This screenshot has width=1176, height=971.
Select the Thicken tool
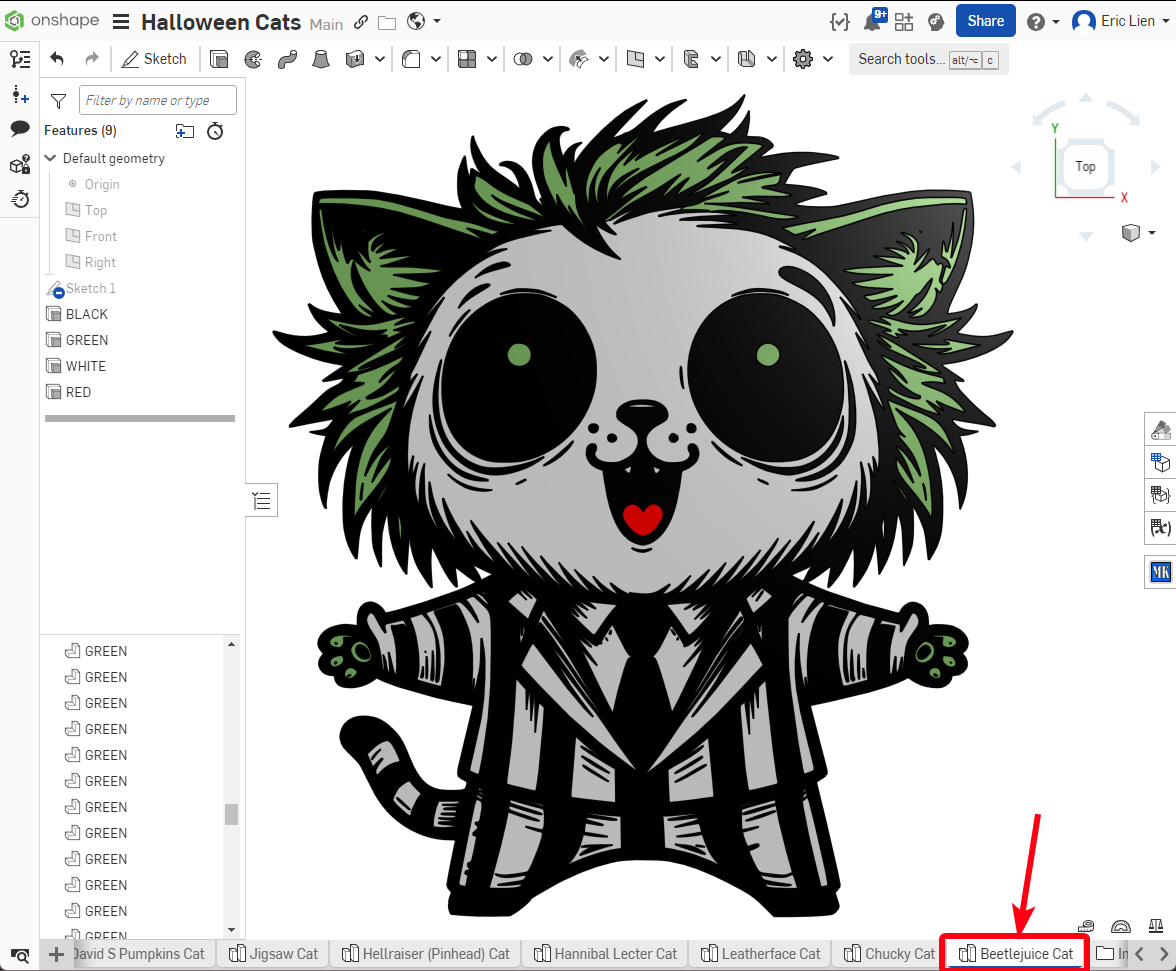[355, 59]
